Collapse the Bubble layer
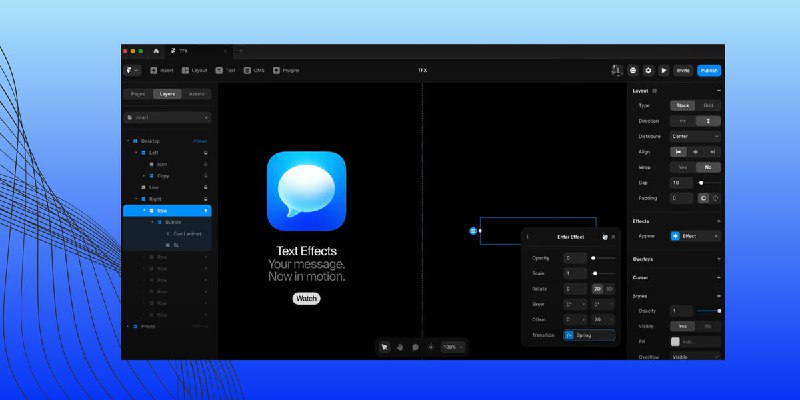Image resolution: width=800 pixels, height=400 pixels. click(x=152, y=222)
